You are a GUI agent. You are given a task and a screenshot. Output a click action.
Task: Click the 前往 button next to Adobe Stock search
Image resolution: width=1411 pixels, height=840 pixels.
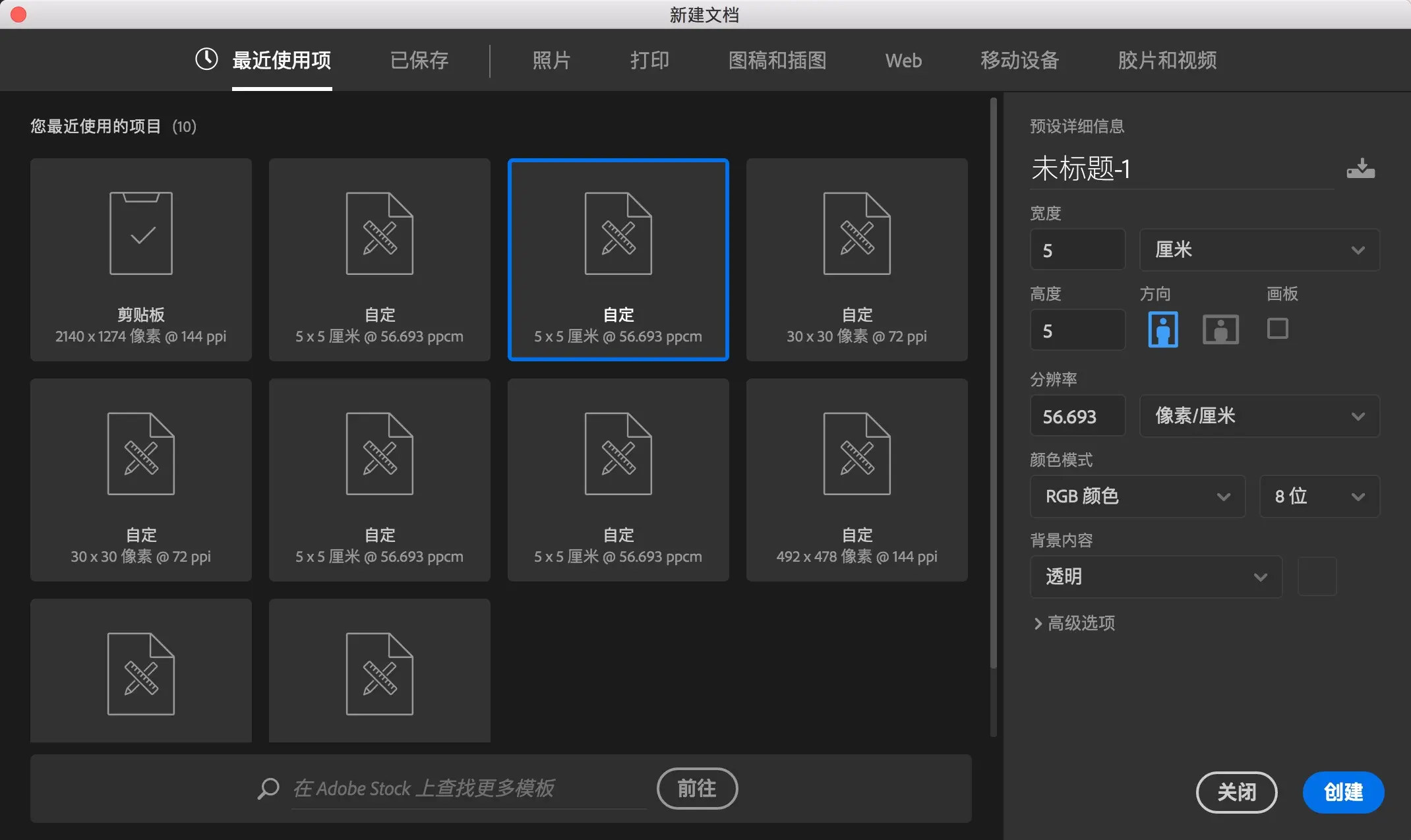click(696, 788)
